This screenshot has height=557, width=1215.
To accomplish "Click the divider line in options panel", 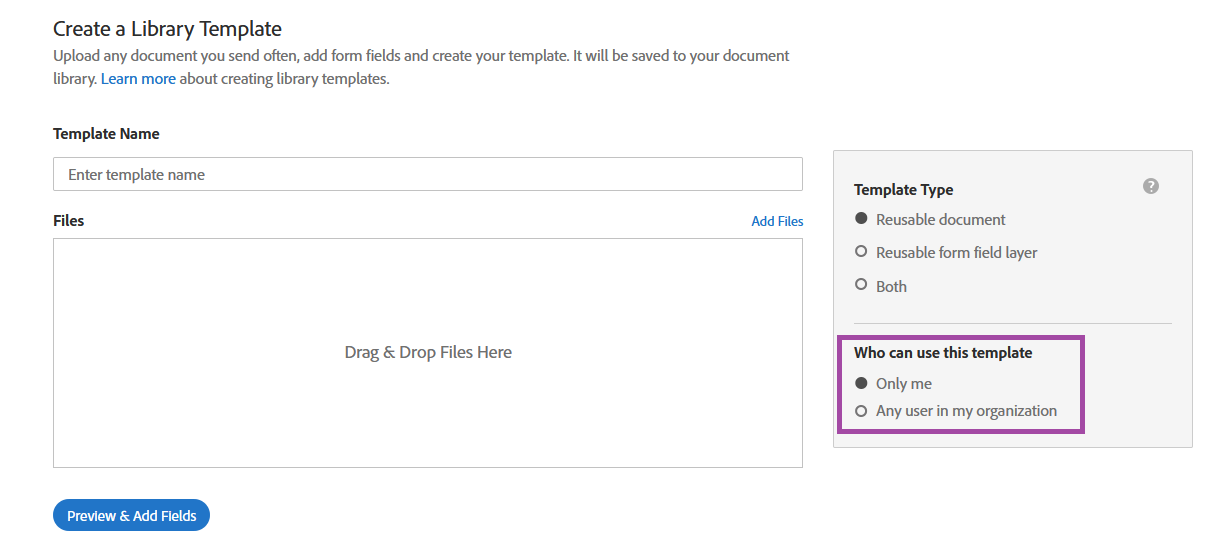I will (x=1012, y=323).
